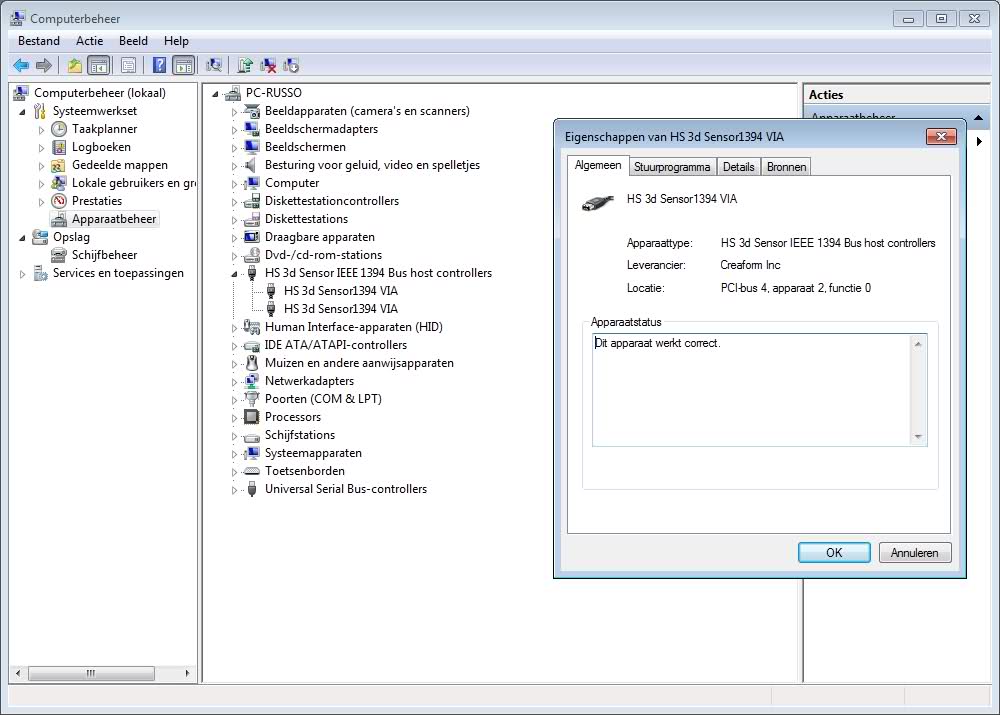Click scan for hardware changes icon

(213, 65)
